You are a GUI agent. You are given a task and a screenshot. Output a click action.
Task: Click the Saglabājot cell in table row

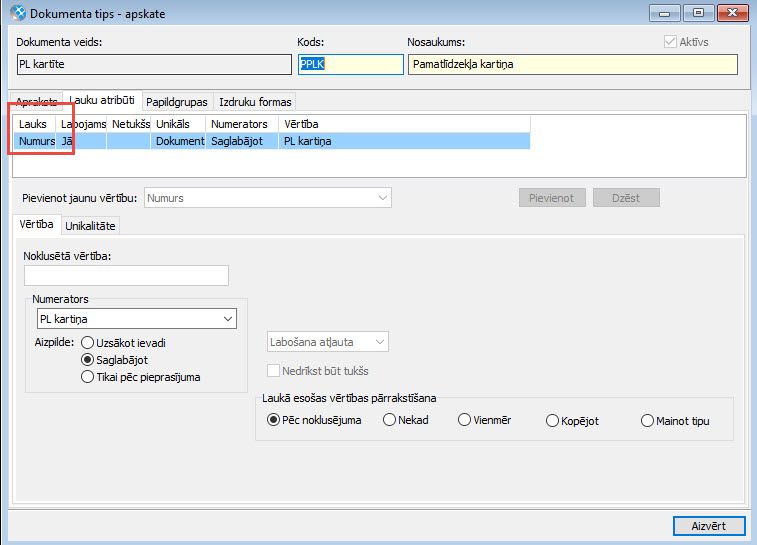pos(242,141)
